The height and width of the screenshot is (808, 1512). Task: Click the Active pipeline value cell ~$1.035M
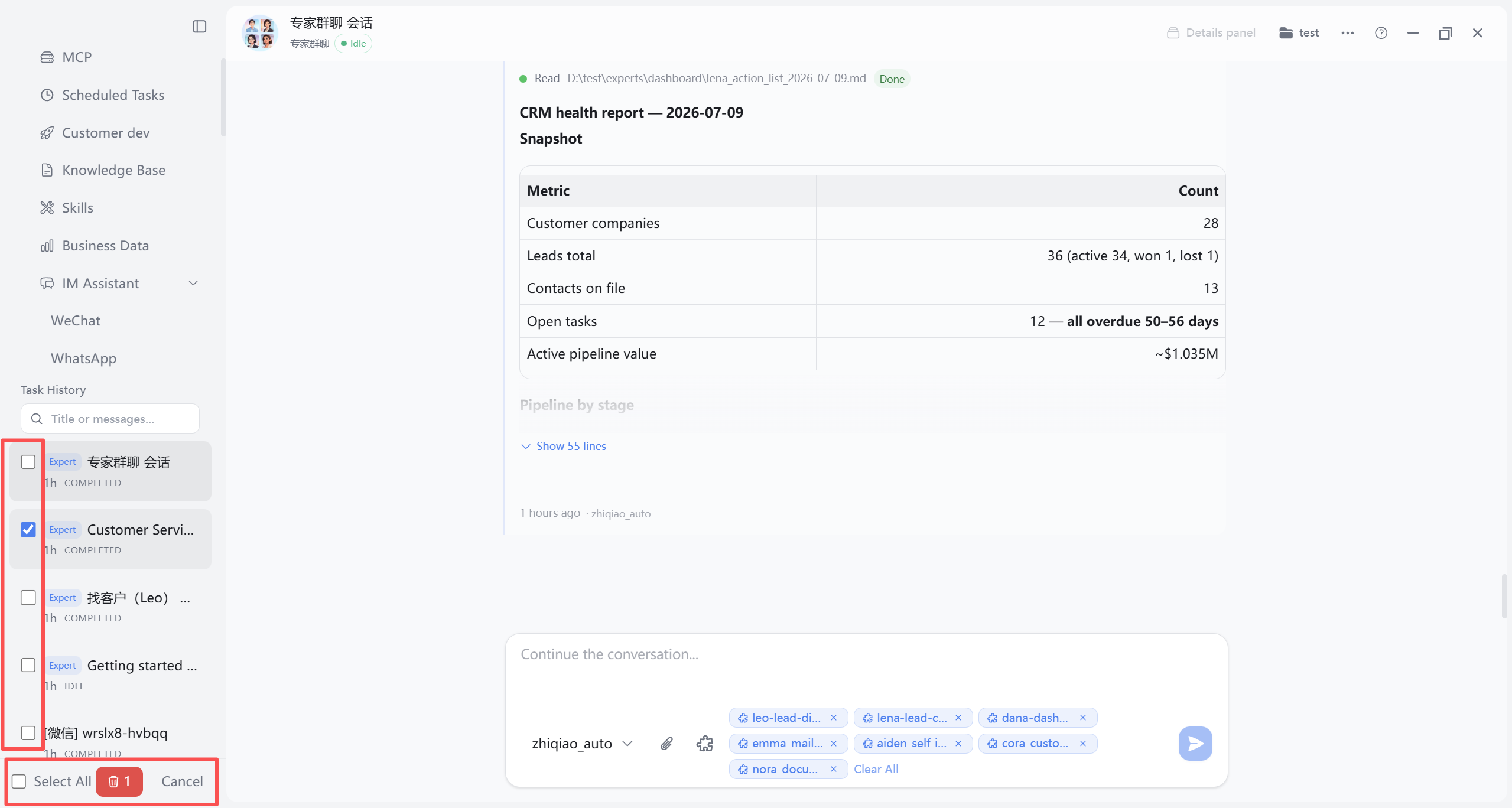[1020, 354]
